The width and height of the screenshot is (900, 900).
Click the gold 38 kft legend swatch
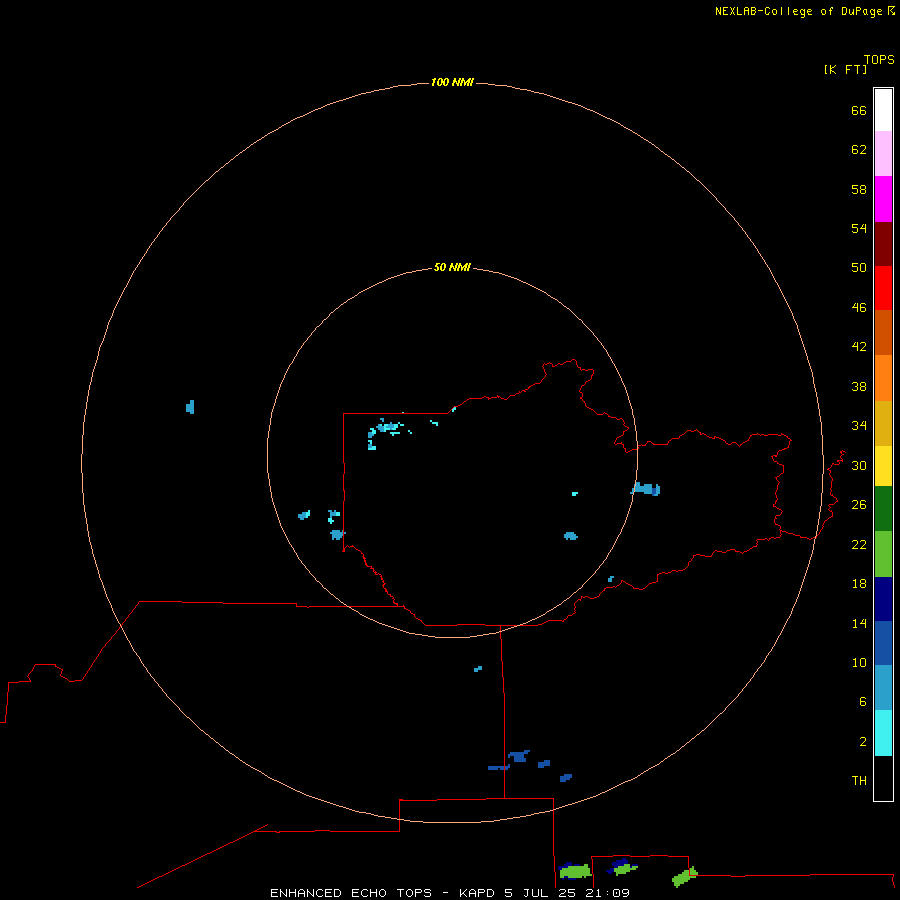point(883,423)
